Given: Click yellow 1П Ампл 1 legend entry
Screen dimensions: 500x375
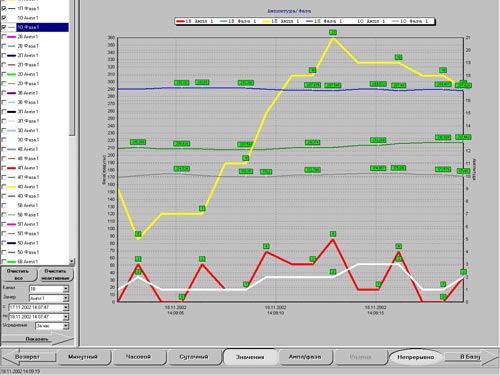Looking at the screenshot, I should point(281,21).
